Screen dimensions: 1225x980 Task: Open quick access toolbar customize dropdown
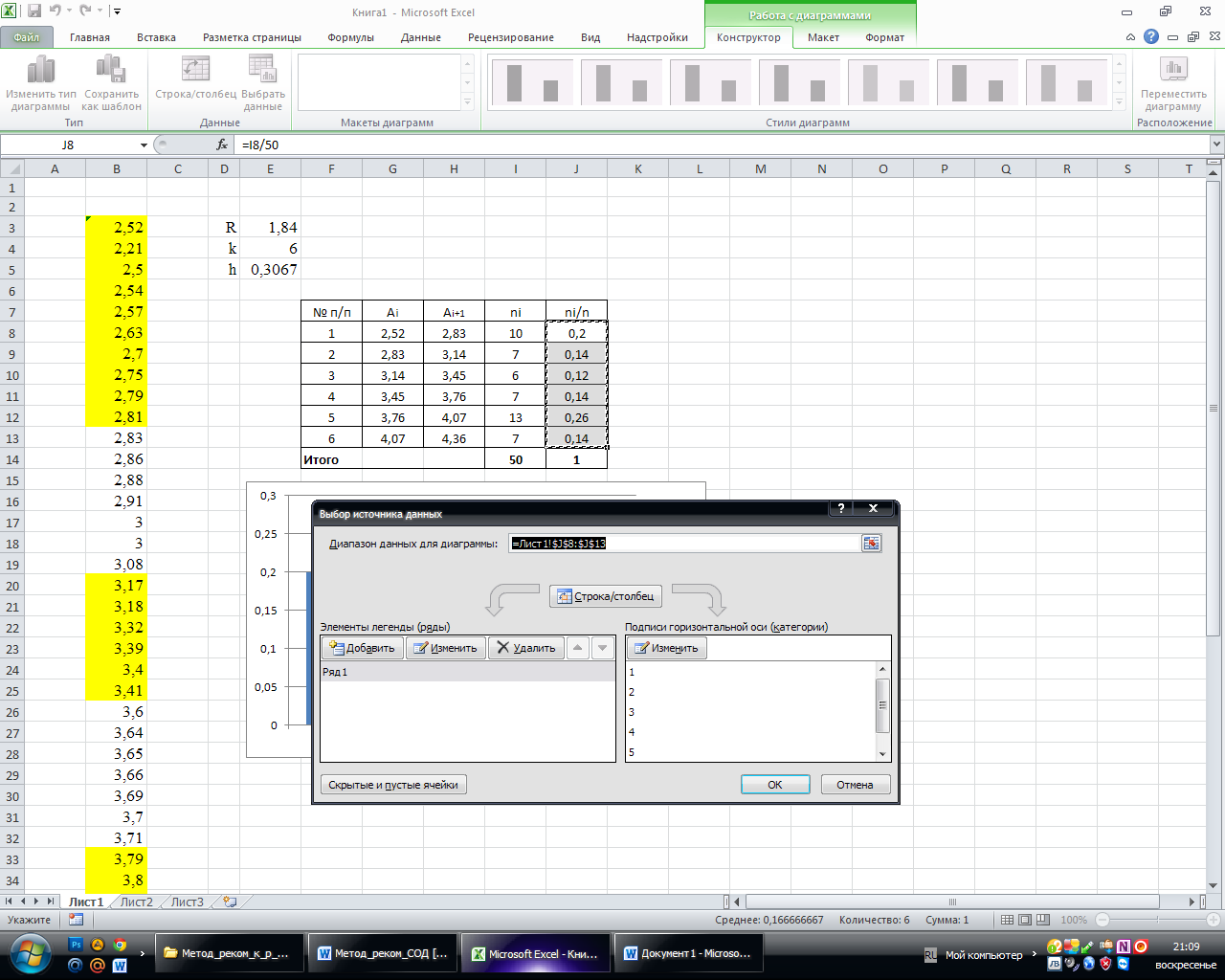click(117, 11)
